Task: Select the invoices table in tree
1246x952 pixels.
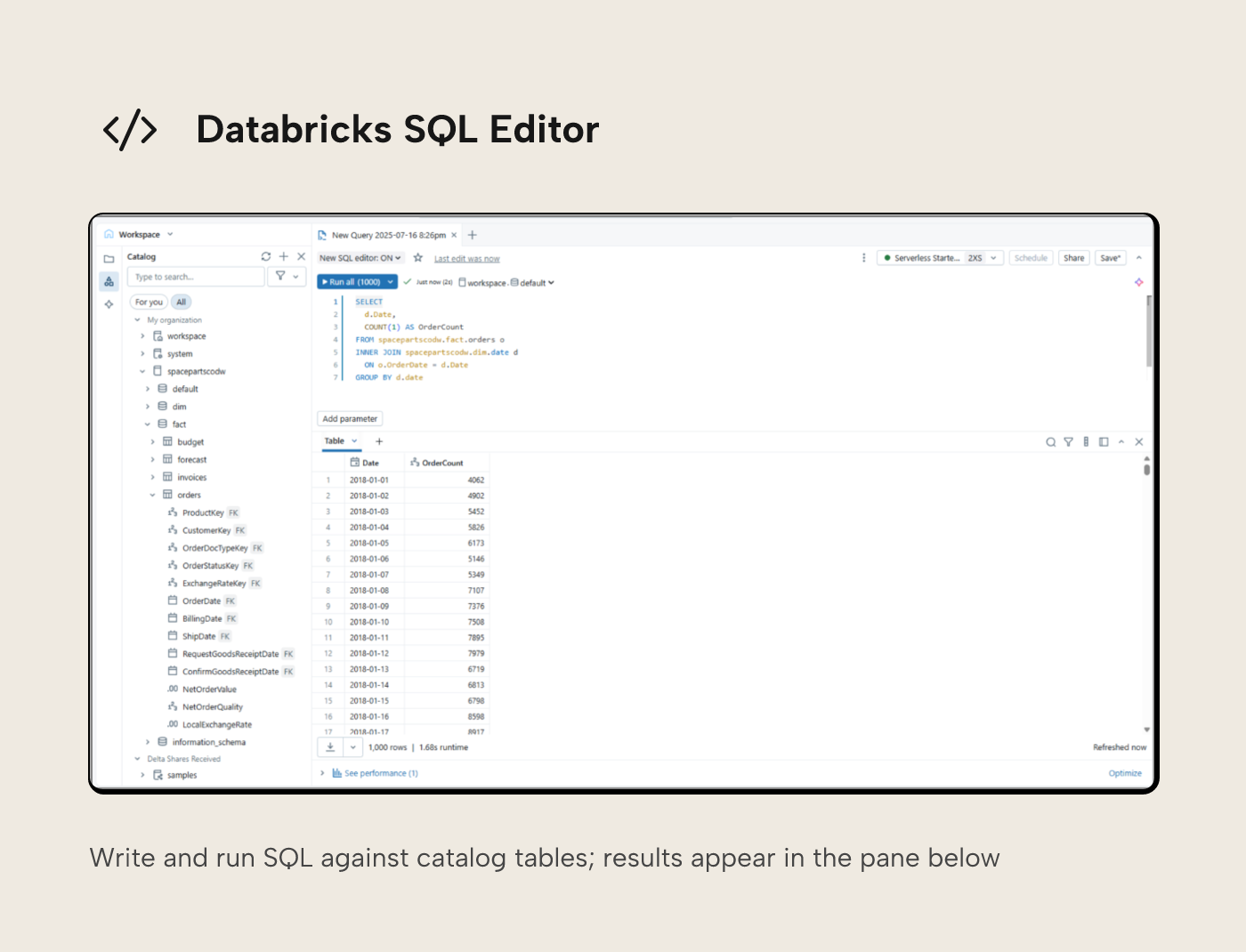Action: click(191, 478)
